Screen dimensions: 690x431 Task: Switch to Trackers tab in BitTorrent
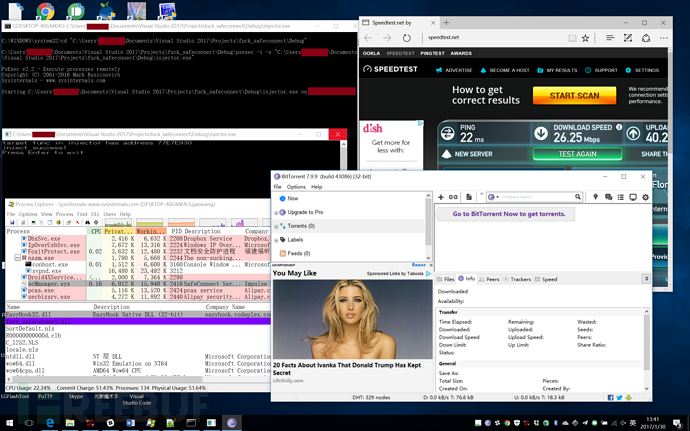point(517,279)
